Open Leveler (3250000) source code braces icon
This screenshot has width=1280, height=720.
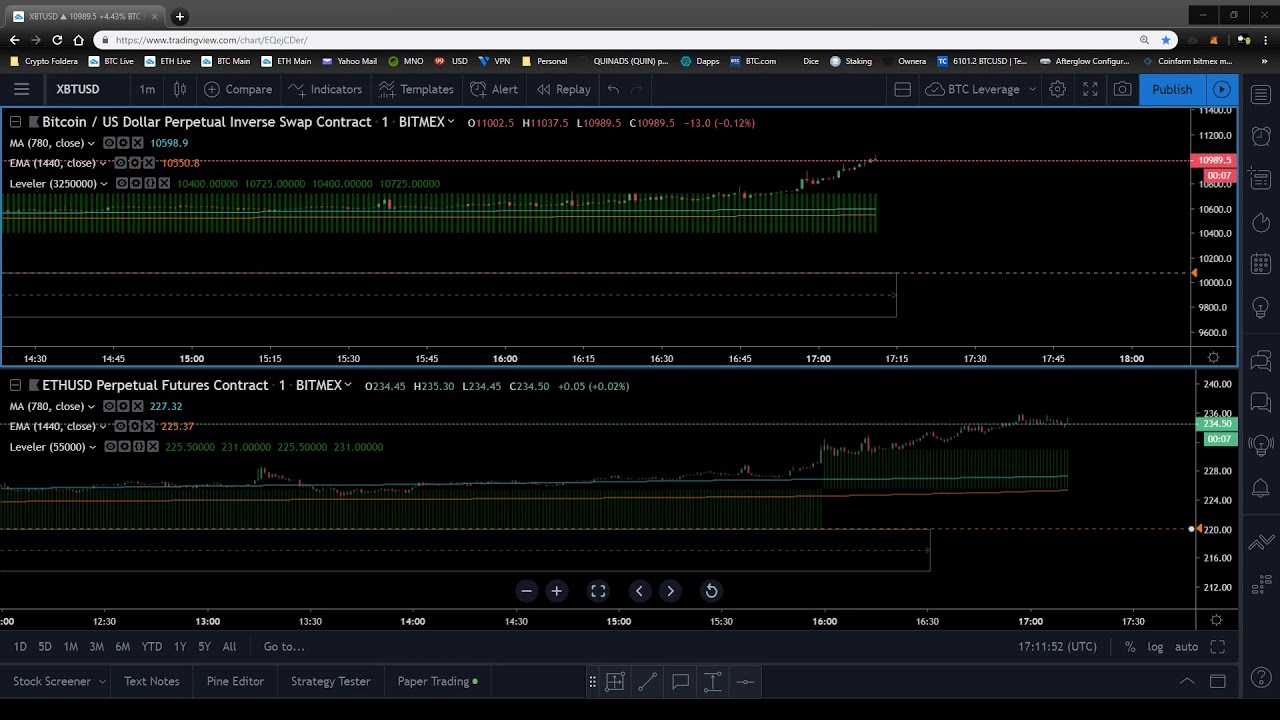[150, 184]
